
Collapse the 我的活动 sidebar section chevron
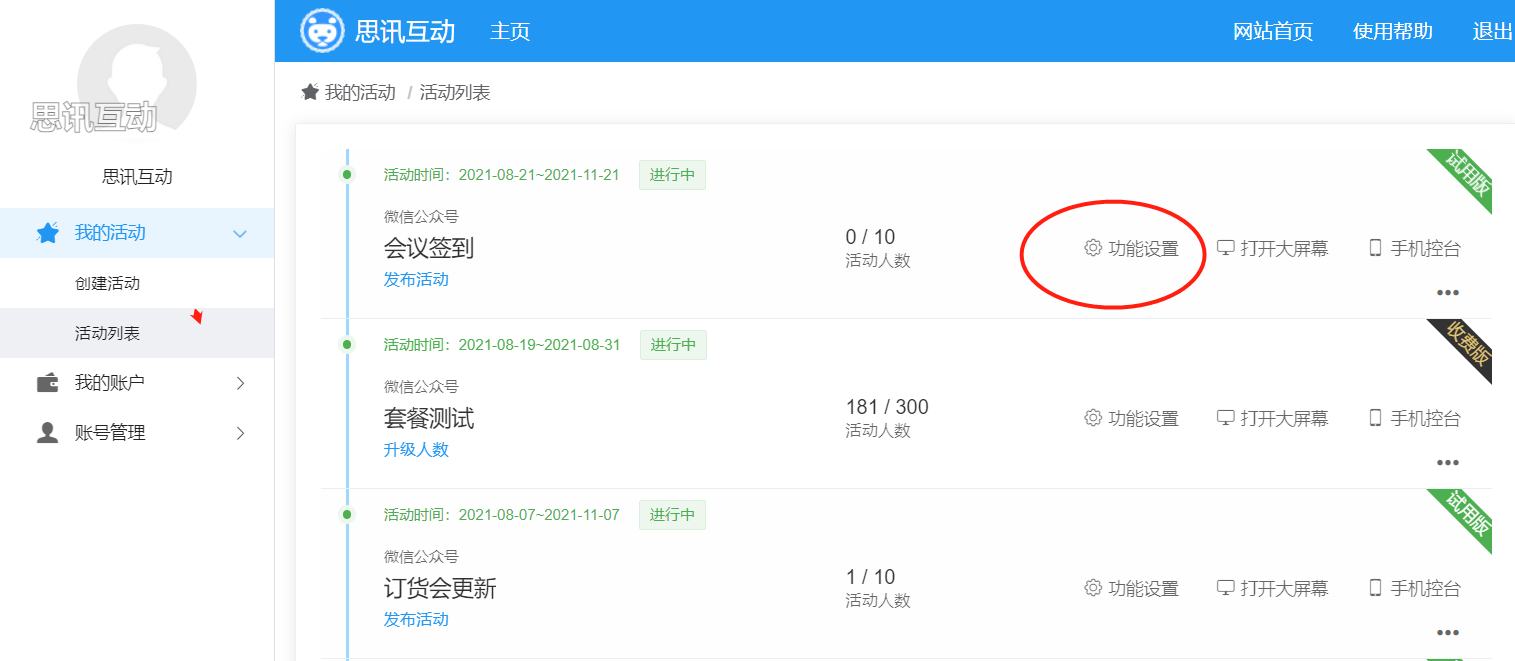click(x=240, y=233)
